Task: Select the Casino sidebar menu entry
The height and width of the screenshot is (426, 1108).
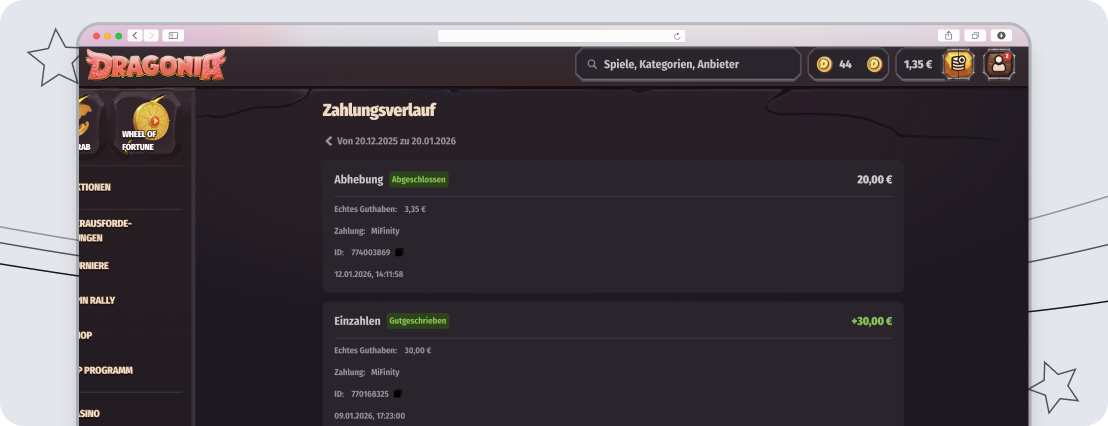Action: (90, 413)
